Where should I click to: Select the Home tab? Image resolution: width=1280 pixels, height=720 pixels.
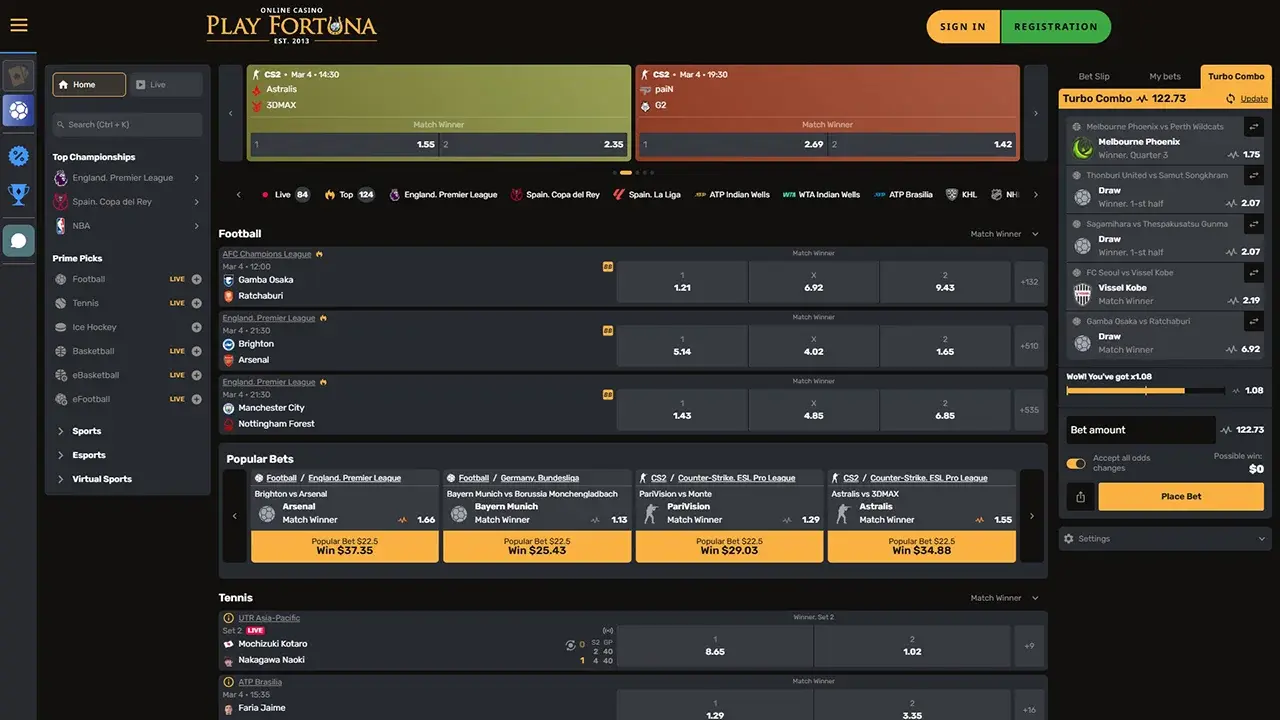coord(89,85)
